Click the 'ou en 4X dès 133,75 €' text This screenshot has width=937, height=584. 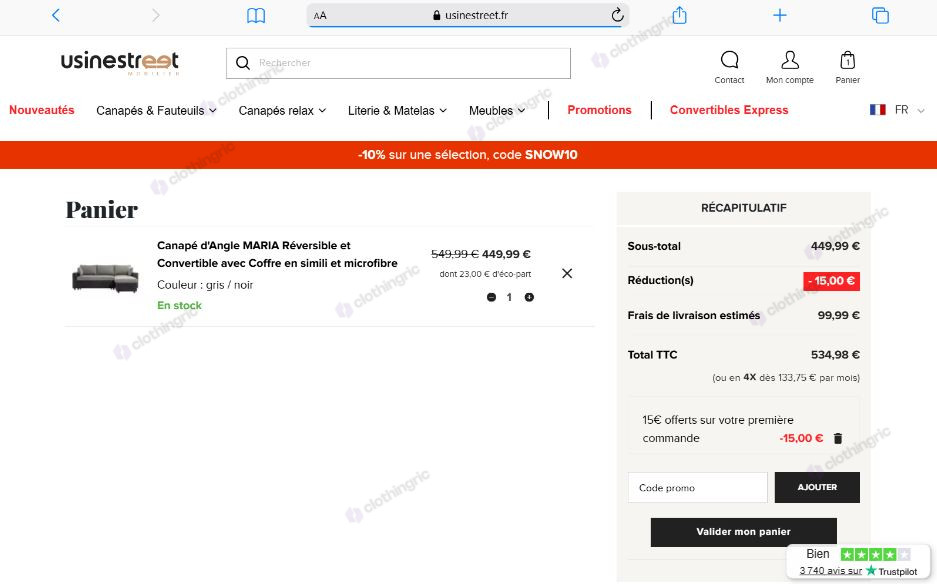[786, 378]
